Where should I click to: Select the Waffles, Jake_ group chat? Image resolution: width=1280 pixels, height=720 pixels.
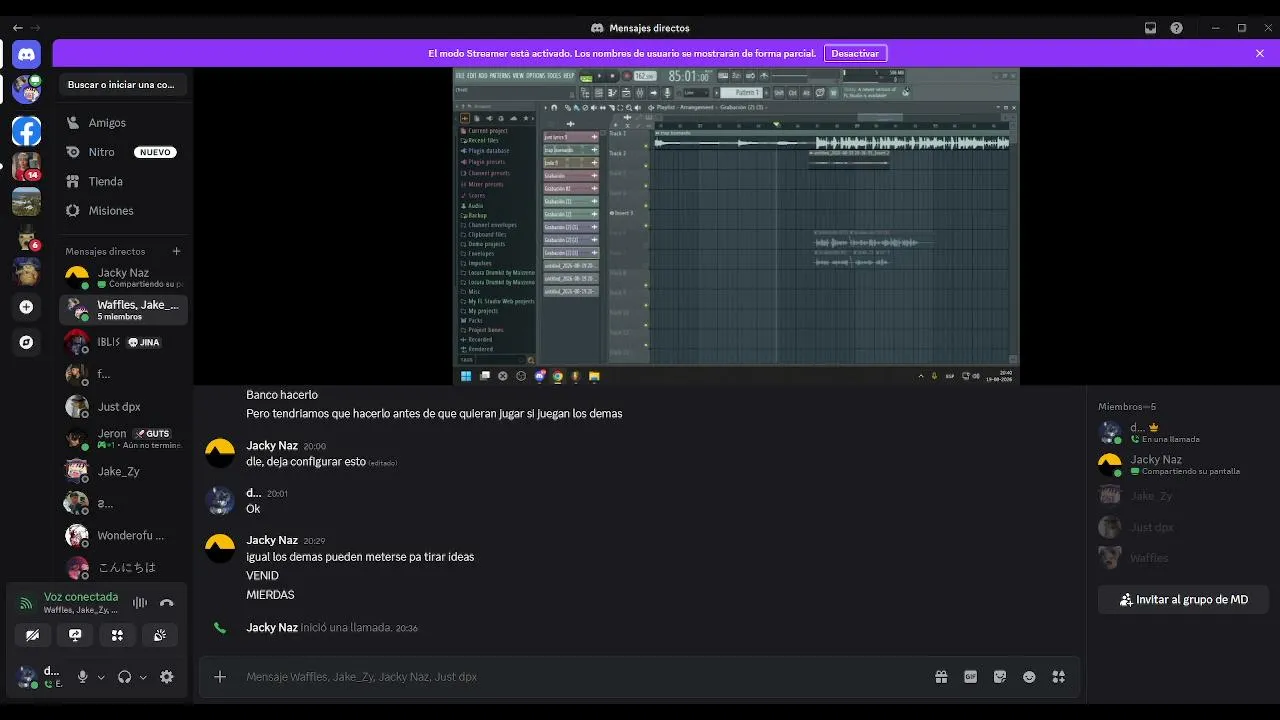(x=124, y=310)
